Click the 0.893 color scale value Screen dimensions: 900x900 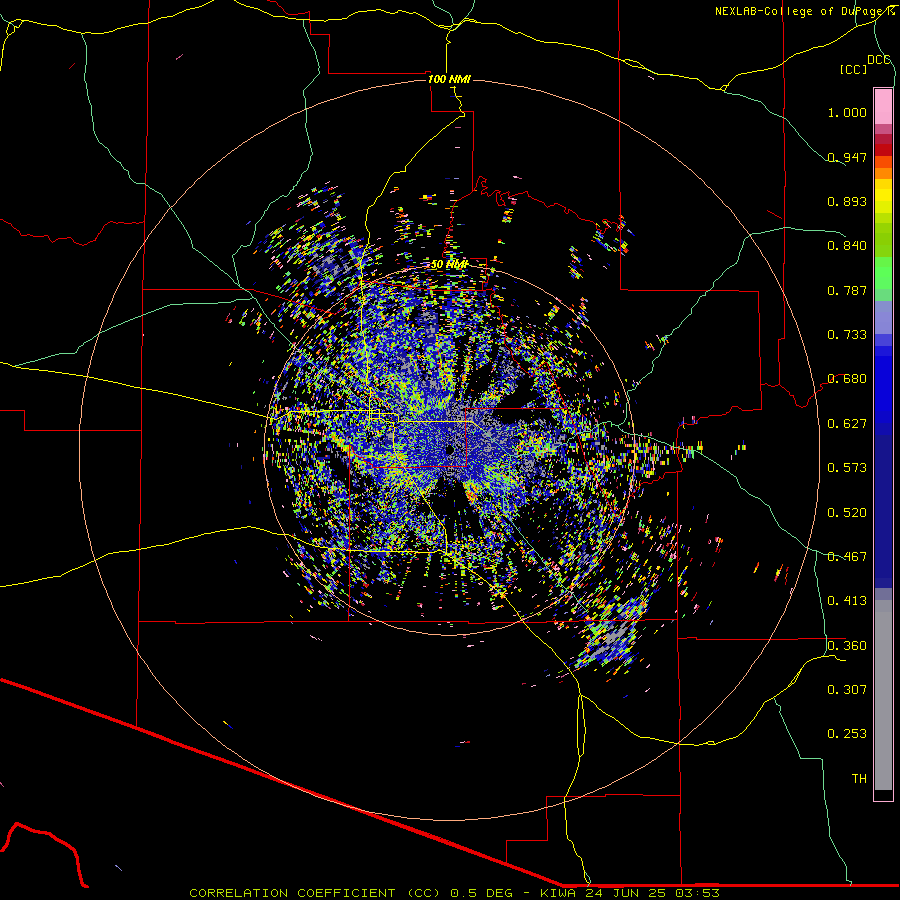point(847,201)
